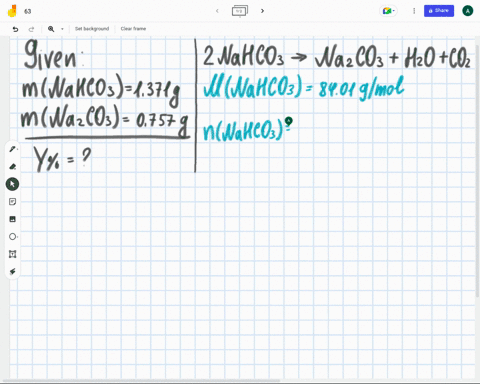Click the blue Share button
This screenshot has width=480, height=384.
tap(439, 11)
